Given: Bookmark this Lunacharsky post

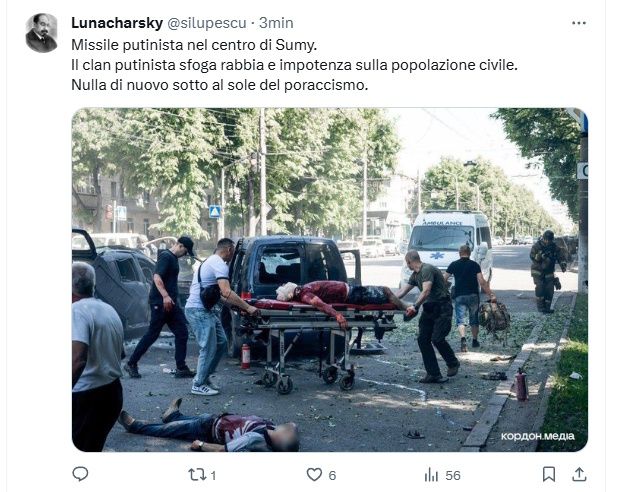Looking at the screenshot, I should point(549,474).
